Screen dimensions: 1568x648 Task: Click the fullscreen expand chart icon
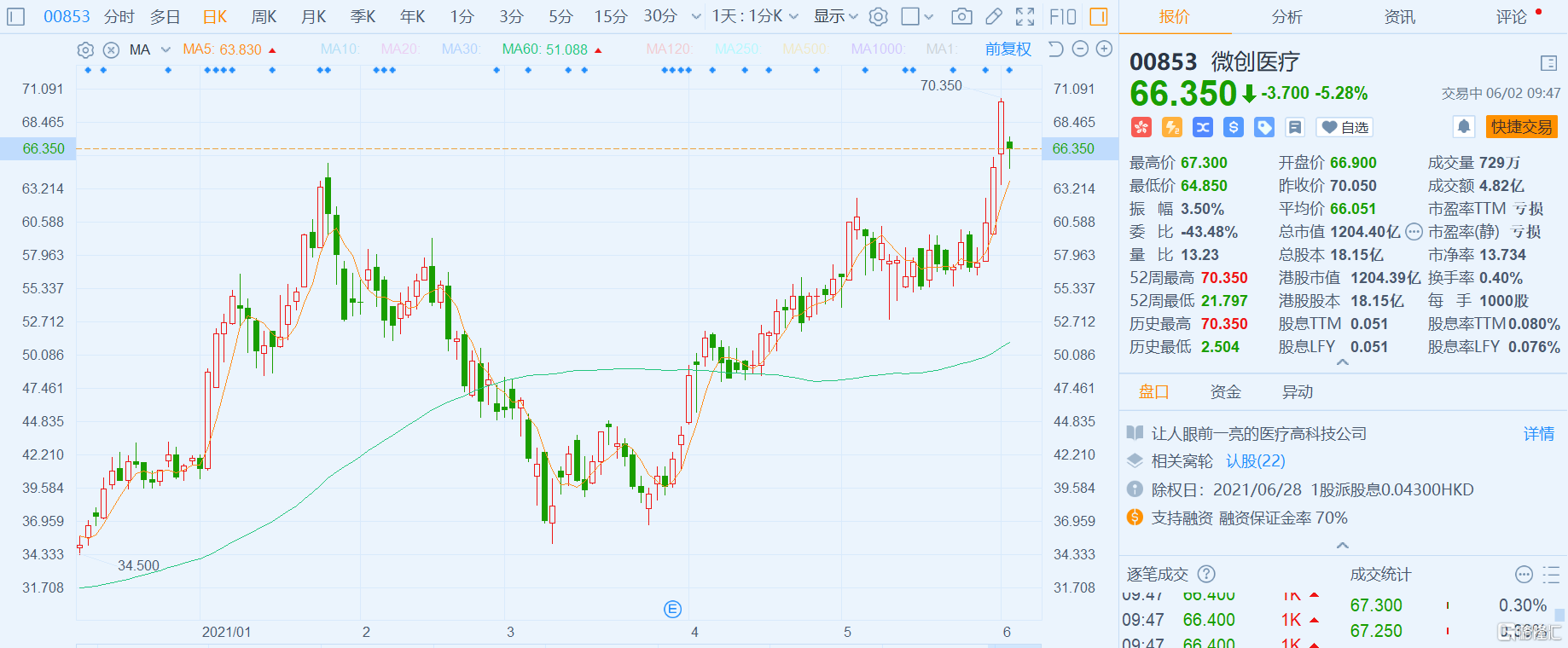click(x=1025, y=16)
